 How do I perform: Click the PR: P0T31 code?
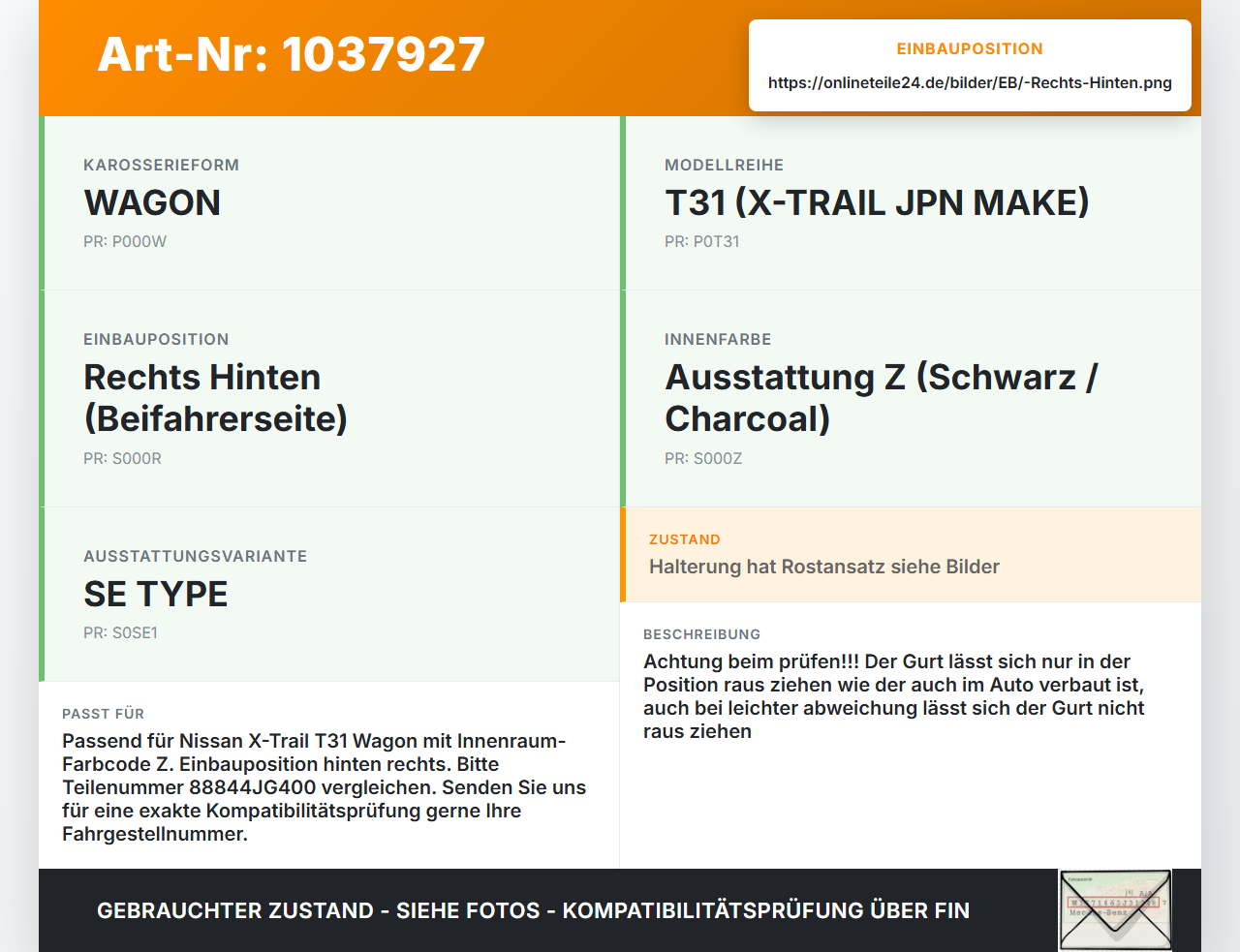click(701, 242)
